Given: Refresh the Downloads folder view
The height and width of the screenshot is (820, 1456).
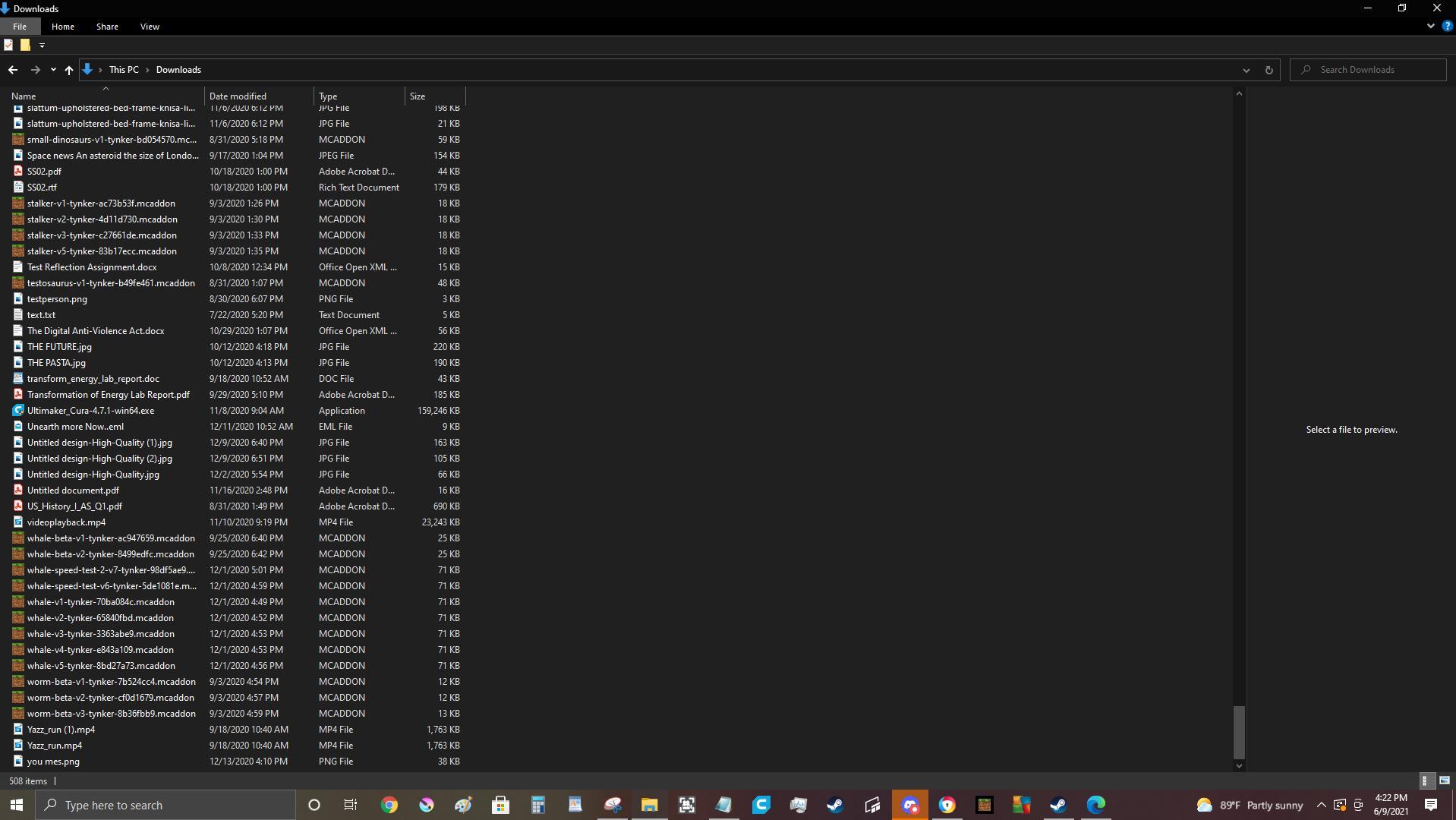Looking at the screenshot, I should (x=1268, y=70).
